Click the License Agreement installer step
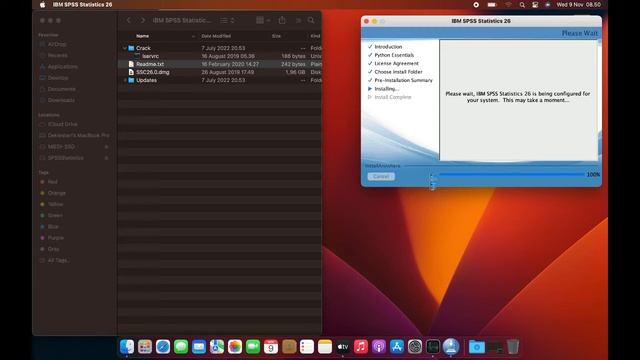Screen dimensions: 640x360 pos(396,64)
